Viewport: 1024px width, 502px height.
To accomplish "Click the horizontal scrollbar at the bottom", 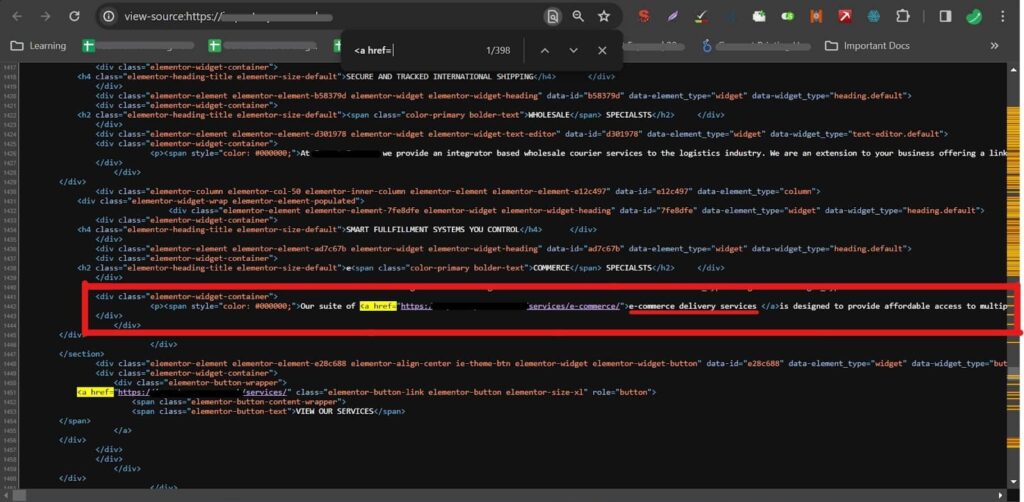I will 503,495.
